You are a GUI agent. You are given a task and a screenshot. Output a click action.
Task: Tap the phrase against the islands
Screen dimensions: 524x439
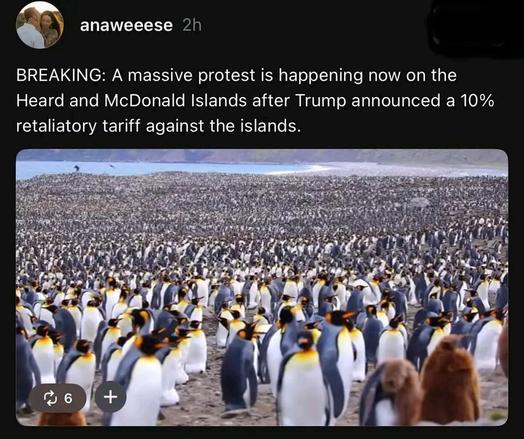[222, 126]
